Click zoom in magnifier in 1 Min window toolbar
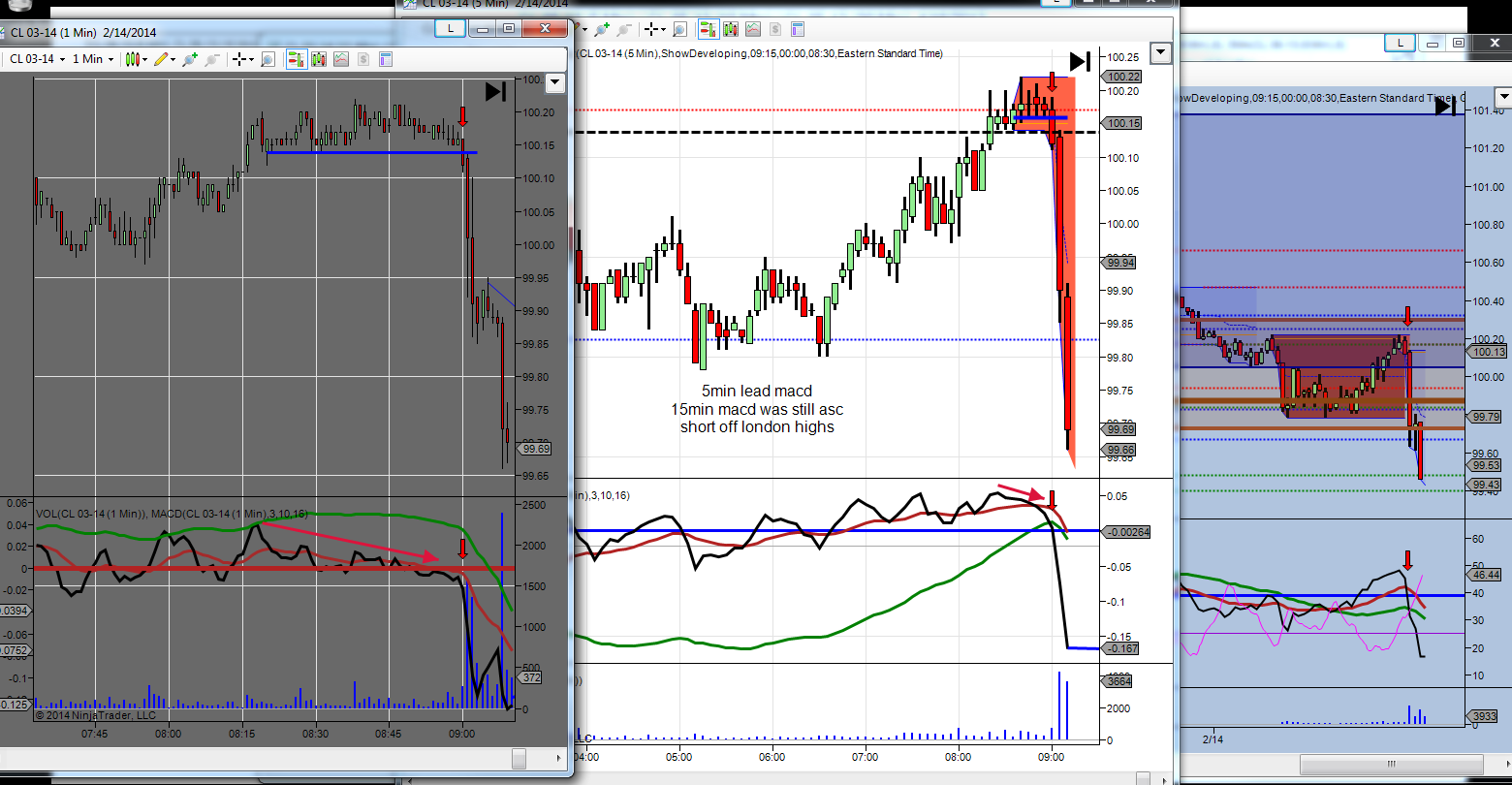This screenshot has width=1512, height=785. pos(188,59)
